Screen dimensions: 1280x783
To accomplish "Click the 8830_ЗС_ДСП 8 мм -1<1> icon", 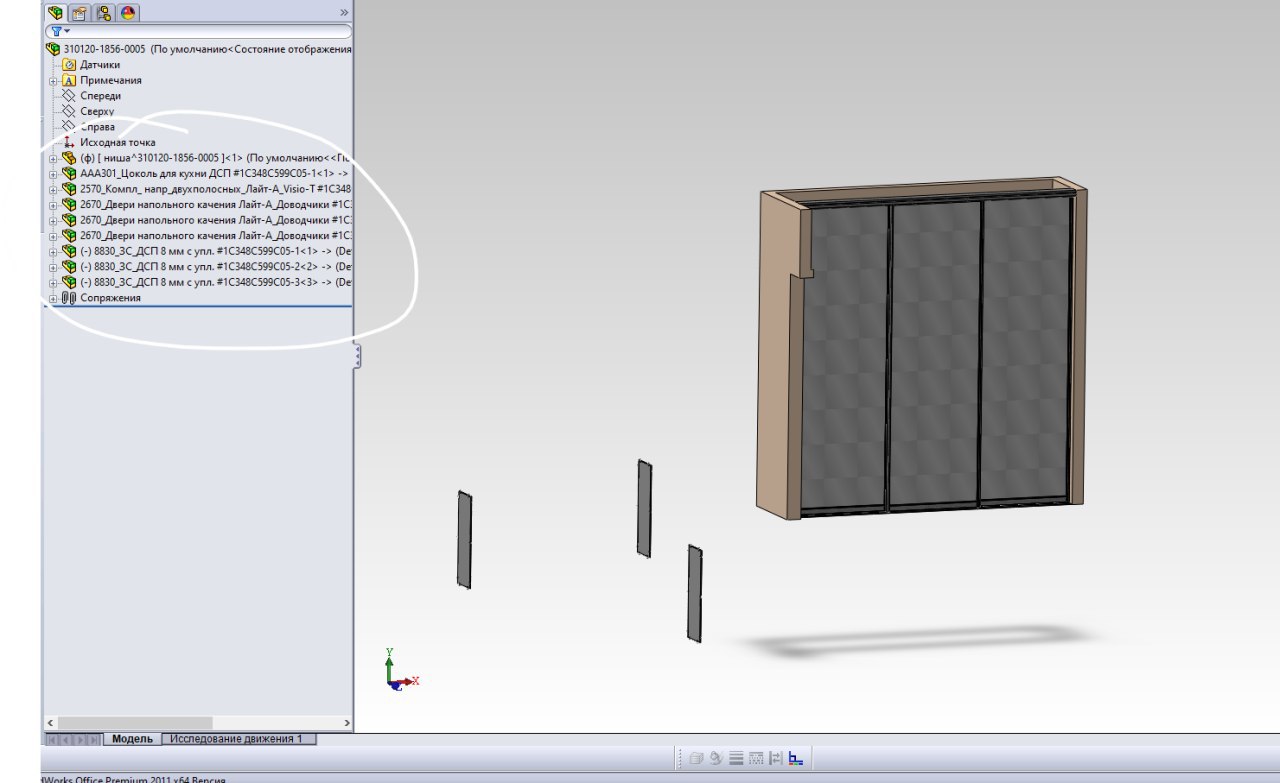I will click(69, 251).
